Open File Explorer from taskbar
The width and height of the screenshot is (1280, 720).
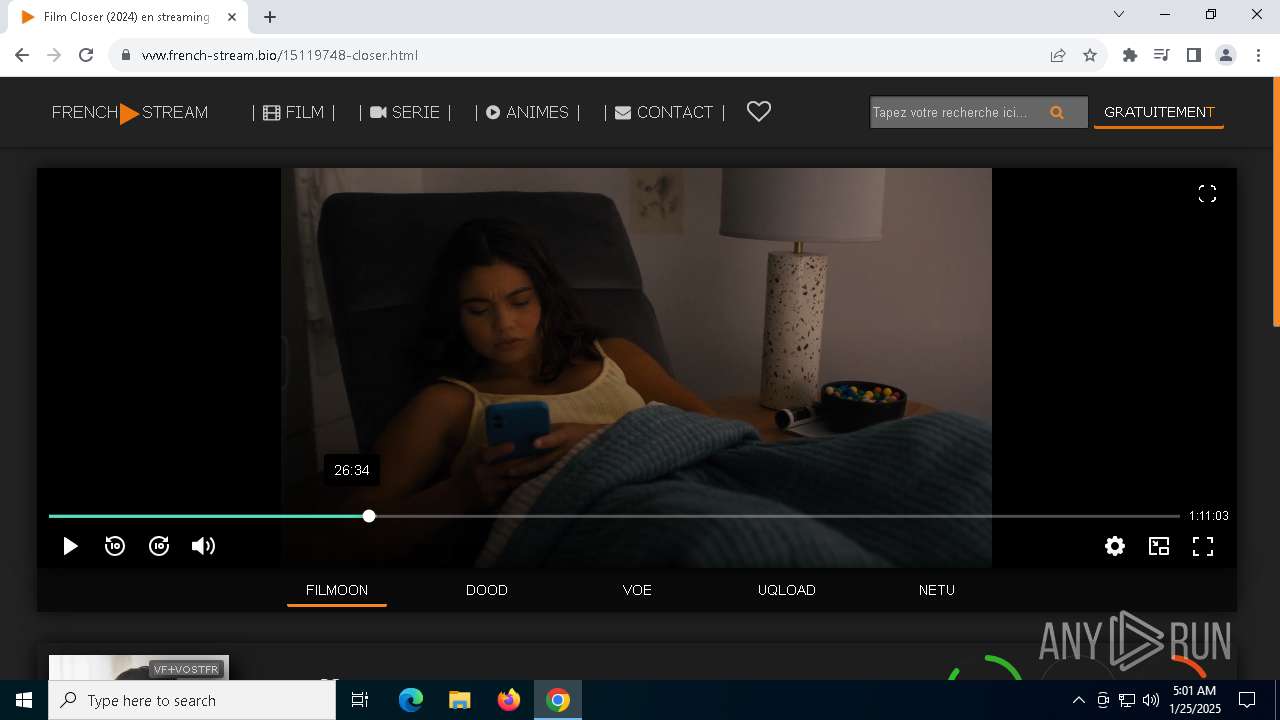click(x=460, y=700)
